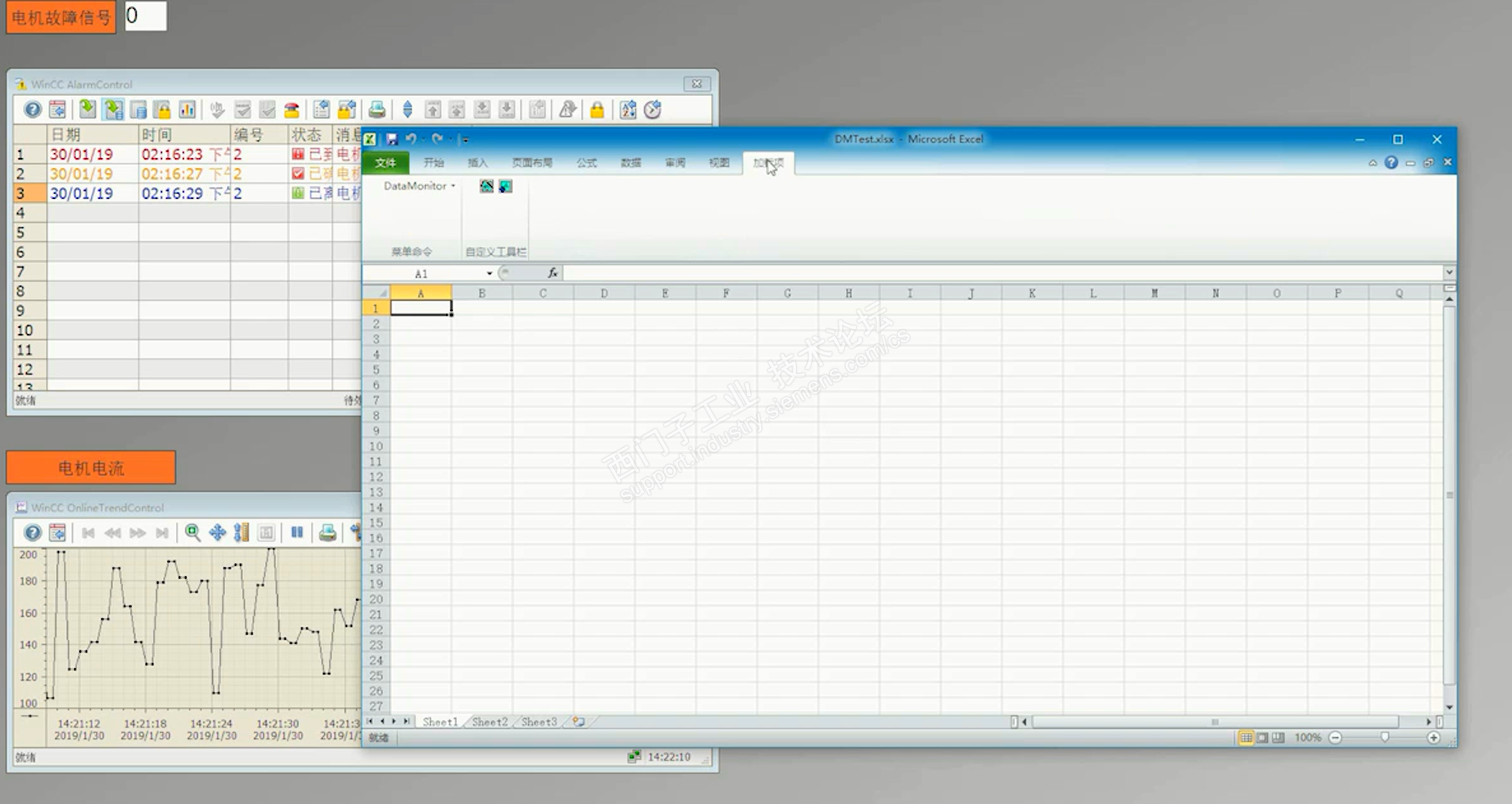Switch to the 插入 ribbon tab
This screenshot has height=804, width=1512.
click(477, 162)
